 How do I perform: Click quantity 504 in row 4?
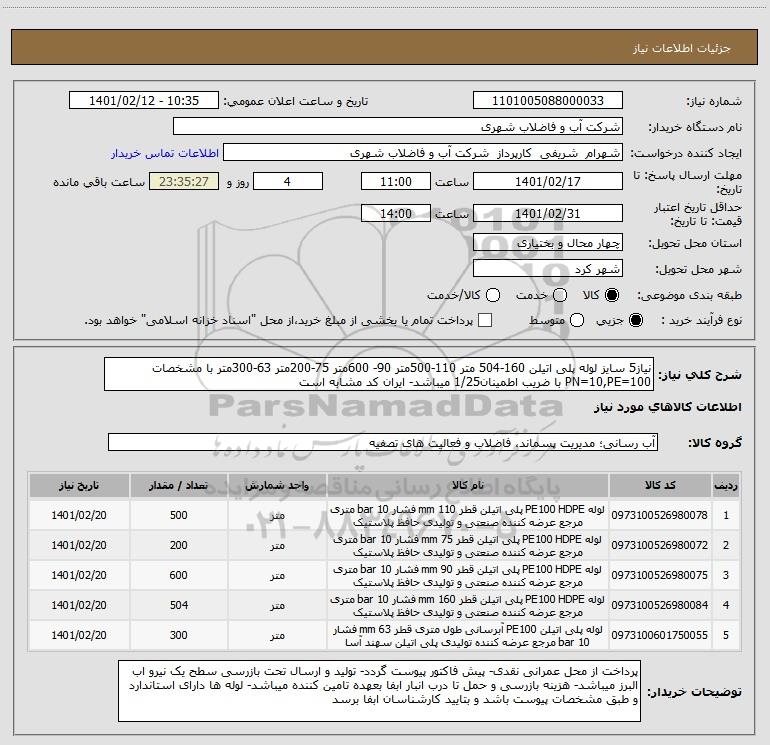[x=179, y=605]
